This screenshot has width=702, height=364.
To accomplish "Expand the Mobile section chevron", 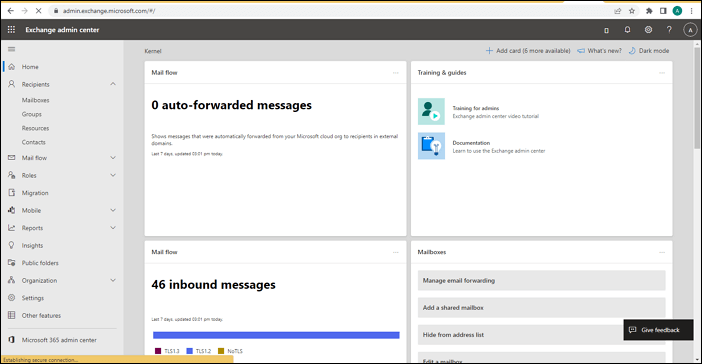I will (113, 210).
